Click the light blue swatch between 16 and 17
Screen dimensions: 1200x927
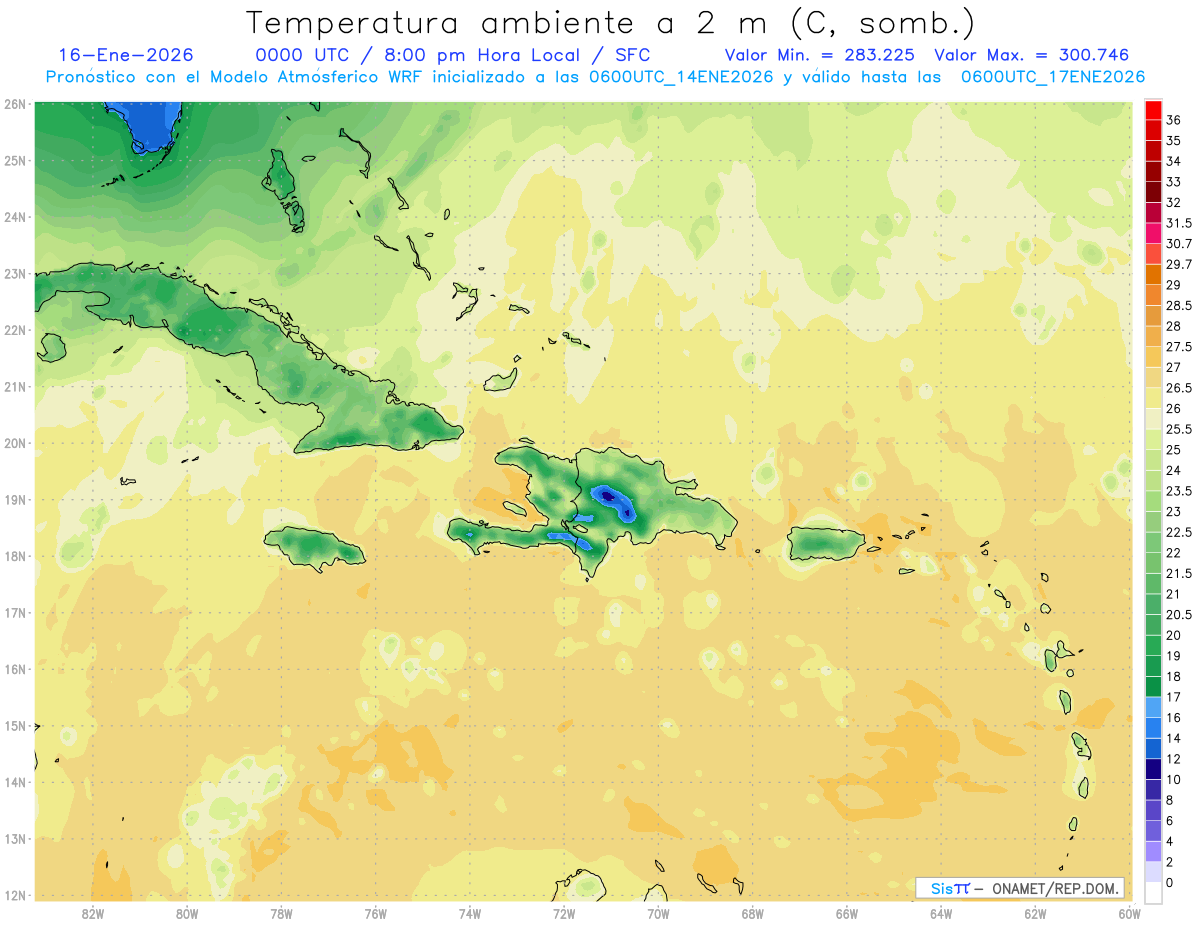point(1153,708)
